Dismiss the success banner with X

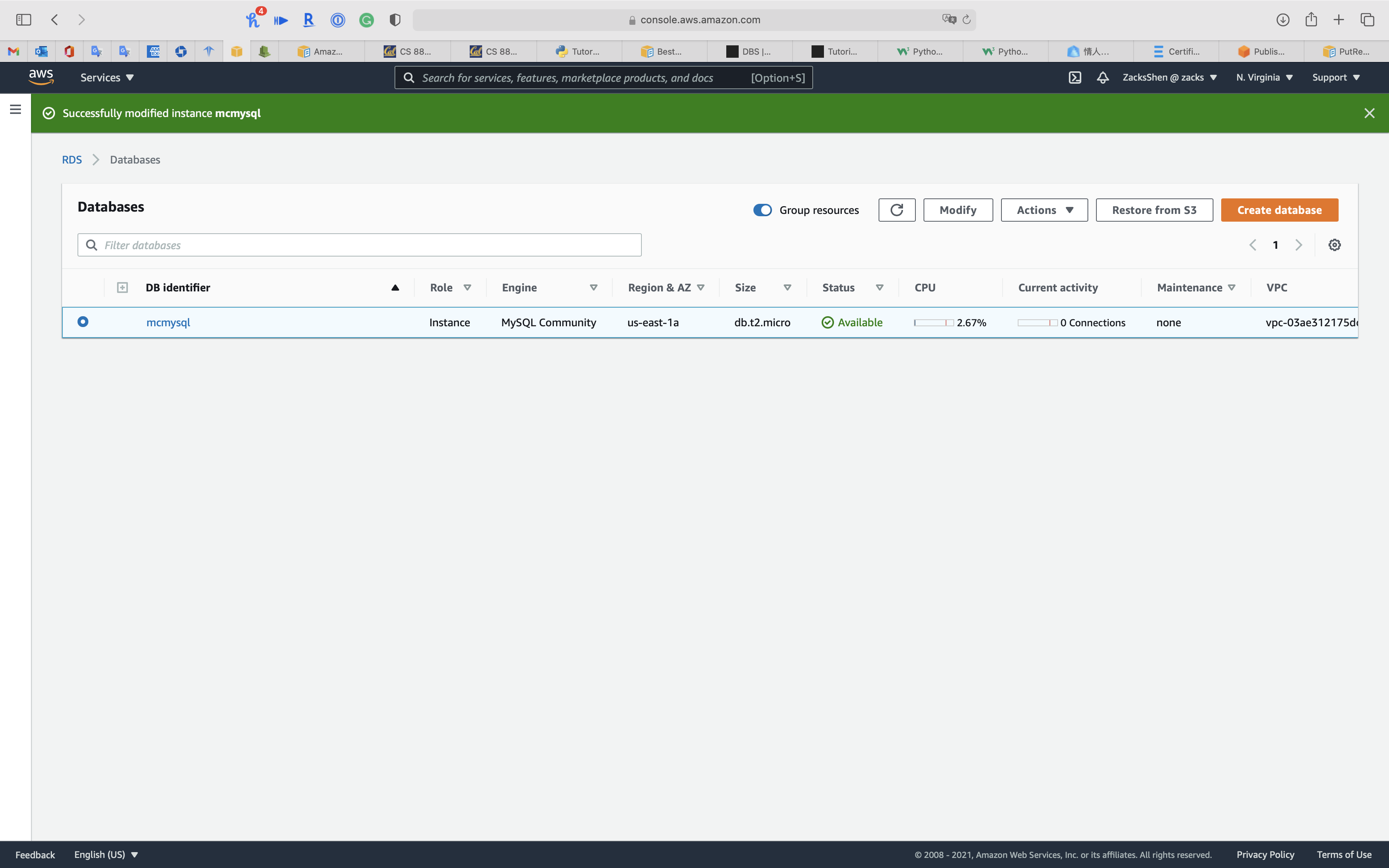point(1370,113)
